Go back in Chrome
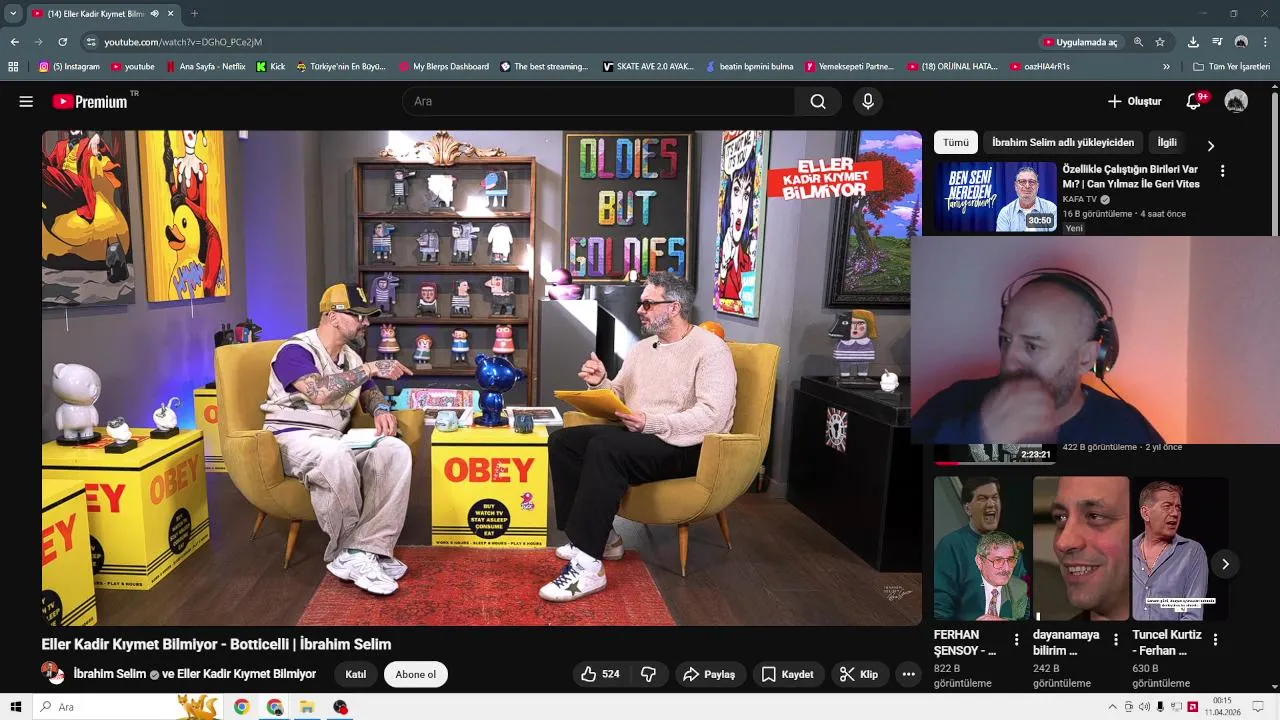The width and height of the screenshot is (1280, 720). 14,42
